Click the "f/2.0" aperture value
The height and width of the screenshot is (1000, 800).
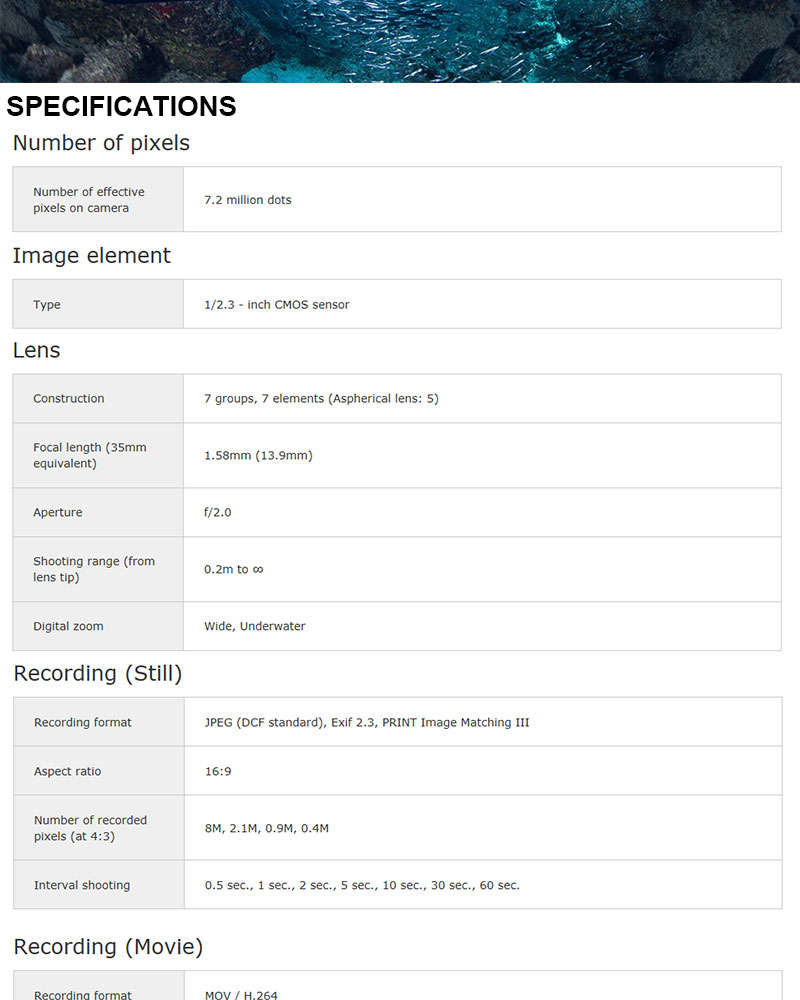pyautogui.click(x=218, y=513)
